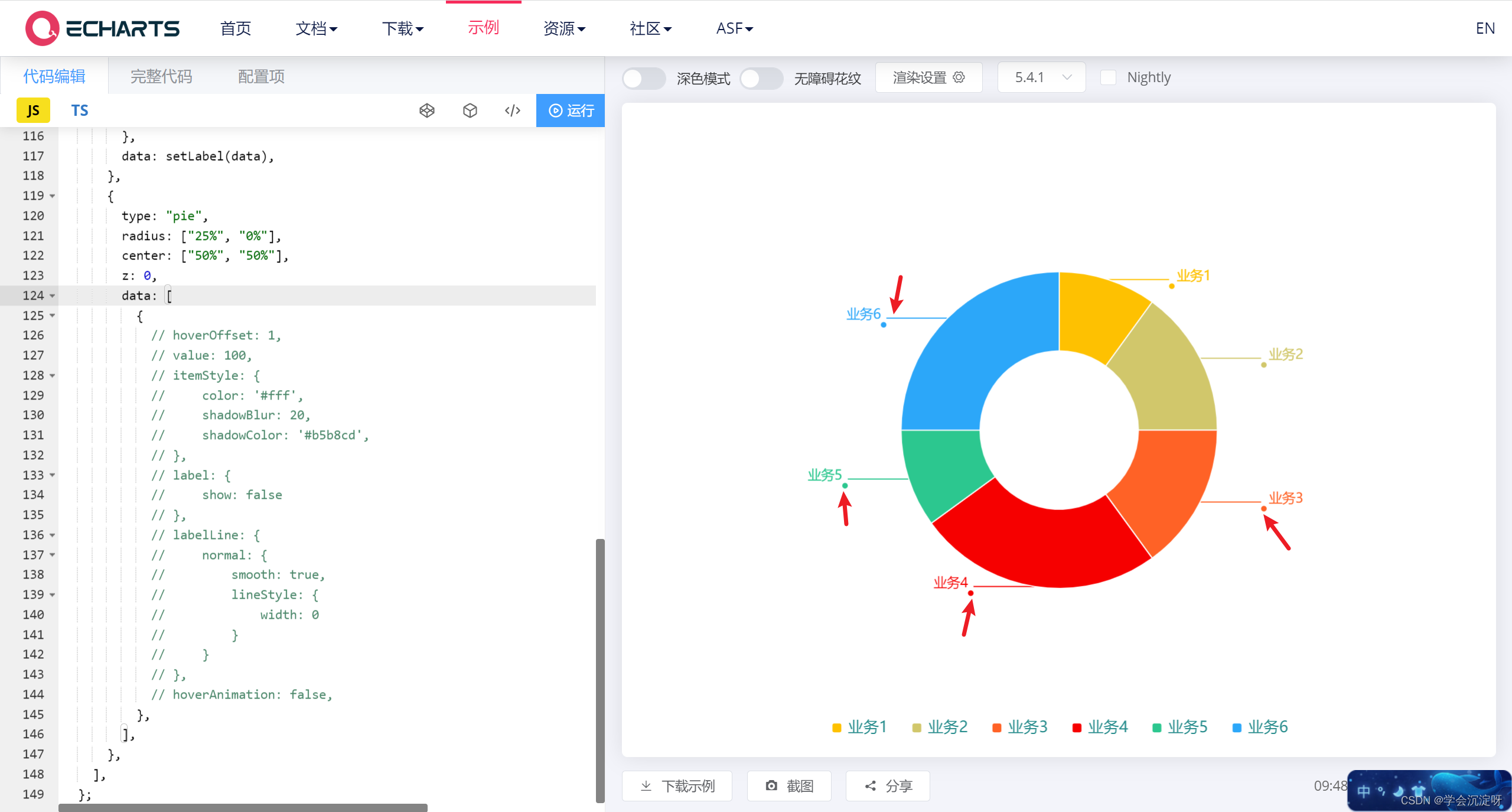1512x812 pixels.
Task: Select the JS language badge
Action: pyautogui.click(x=33, y=111)
